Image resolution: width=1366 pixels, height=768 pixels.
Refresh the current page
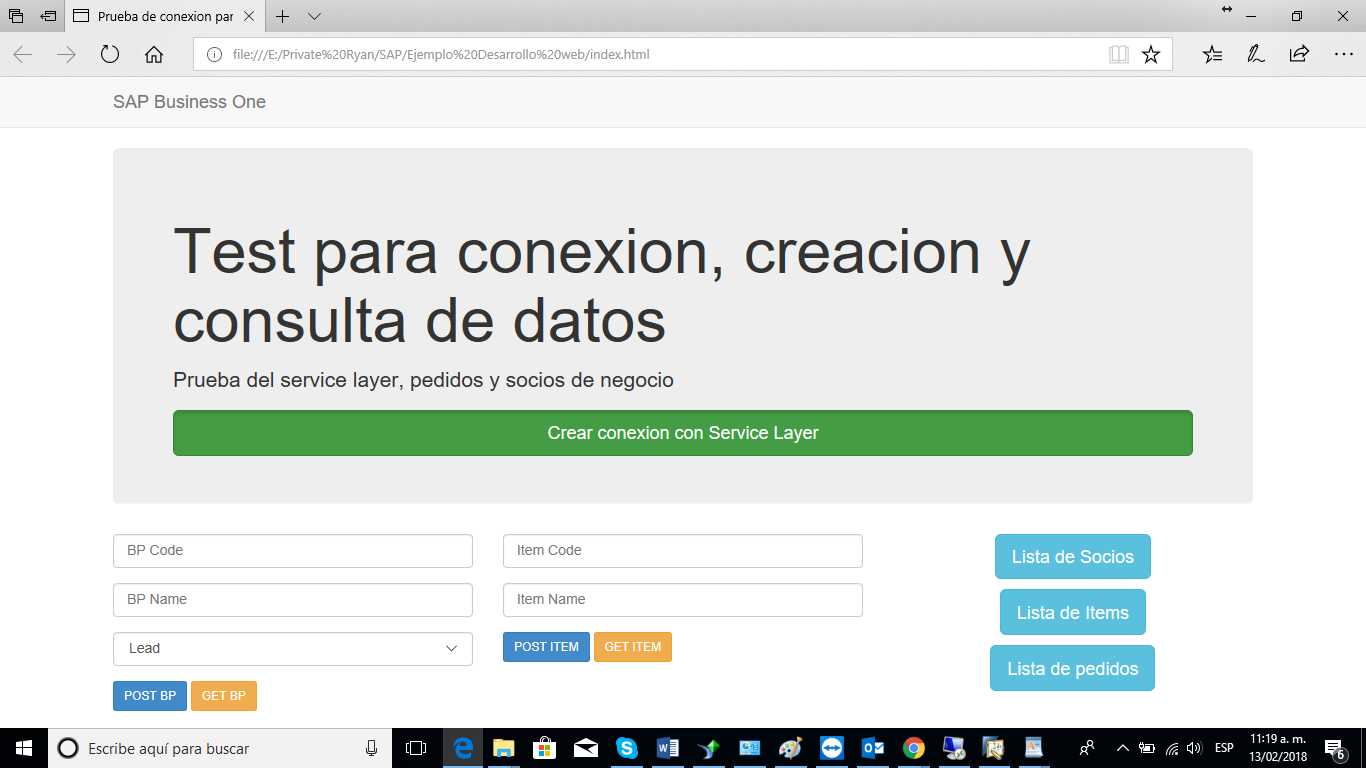tap(110, 54)
